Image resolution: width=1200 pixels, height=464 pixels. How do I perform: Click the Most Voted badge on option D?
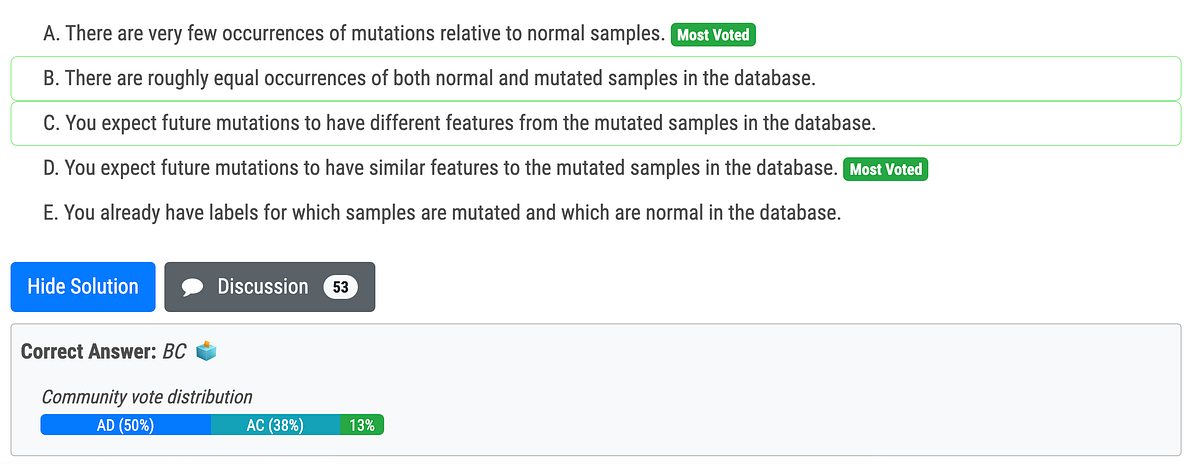click(x=886, y=169)
